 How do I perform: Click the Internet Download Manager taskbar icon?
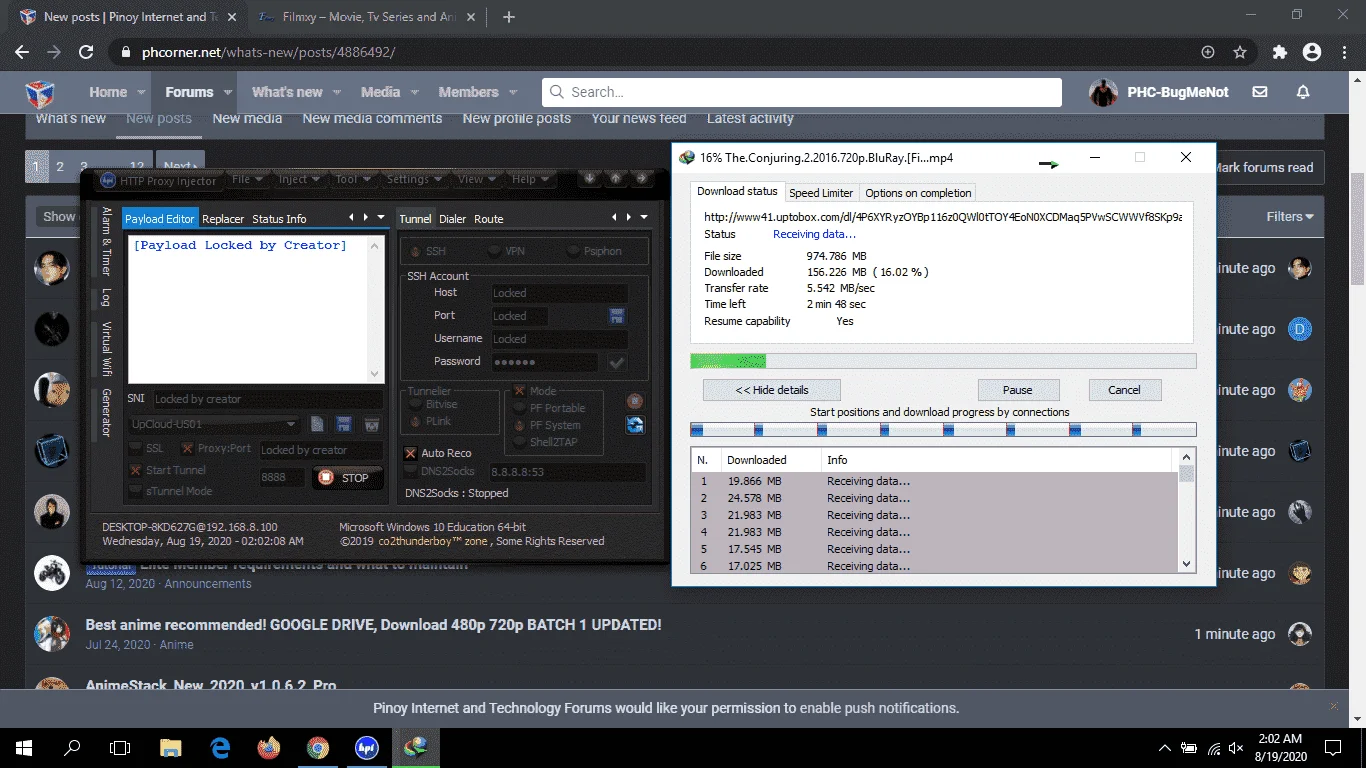pos(415,747)
